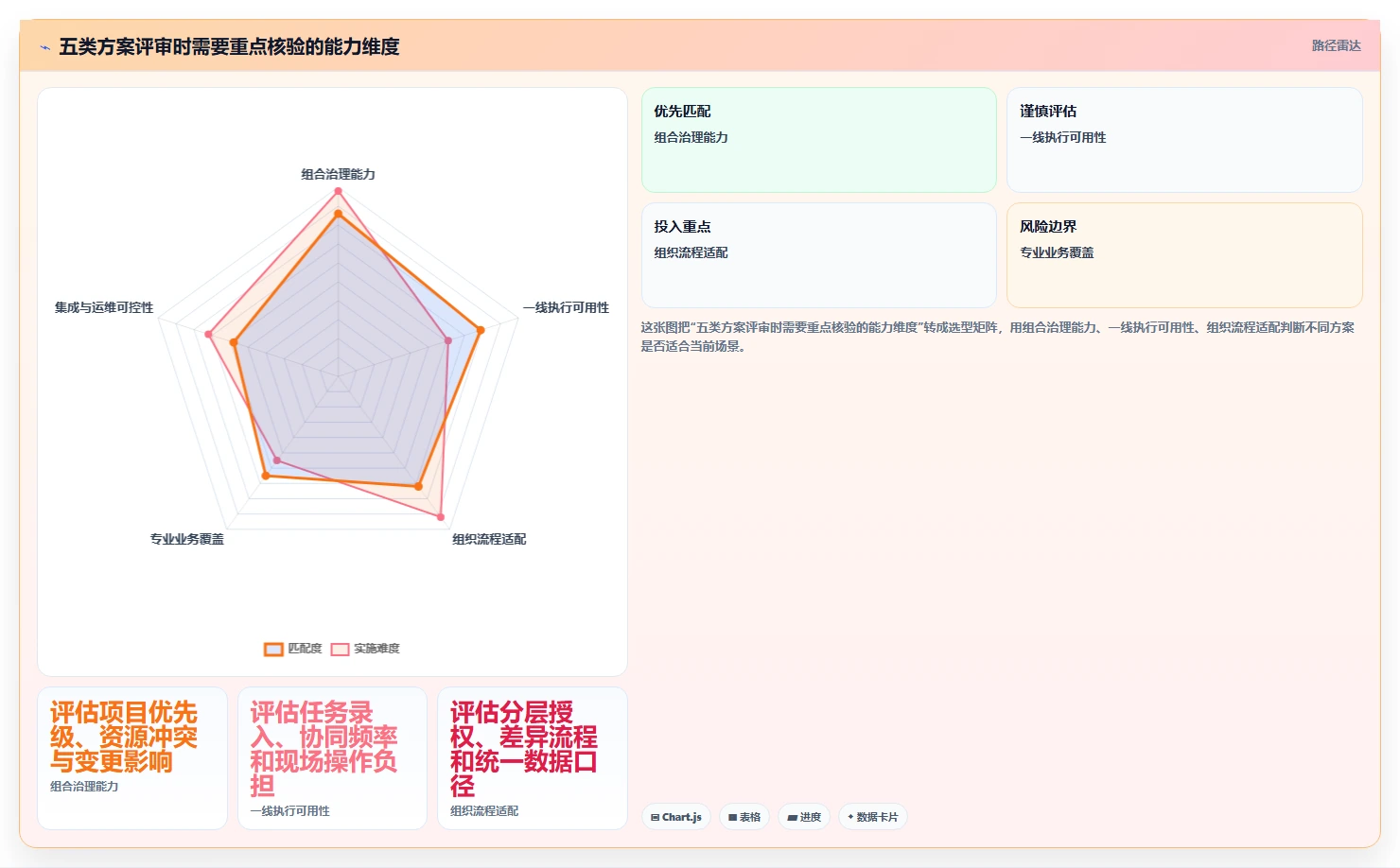Image resolution: width=1400 pixels, height=868 pixels.
Task: Click the pink 实施难度 point on 一线执行可用性 axis
Action: click(448, 340)
